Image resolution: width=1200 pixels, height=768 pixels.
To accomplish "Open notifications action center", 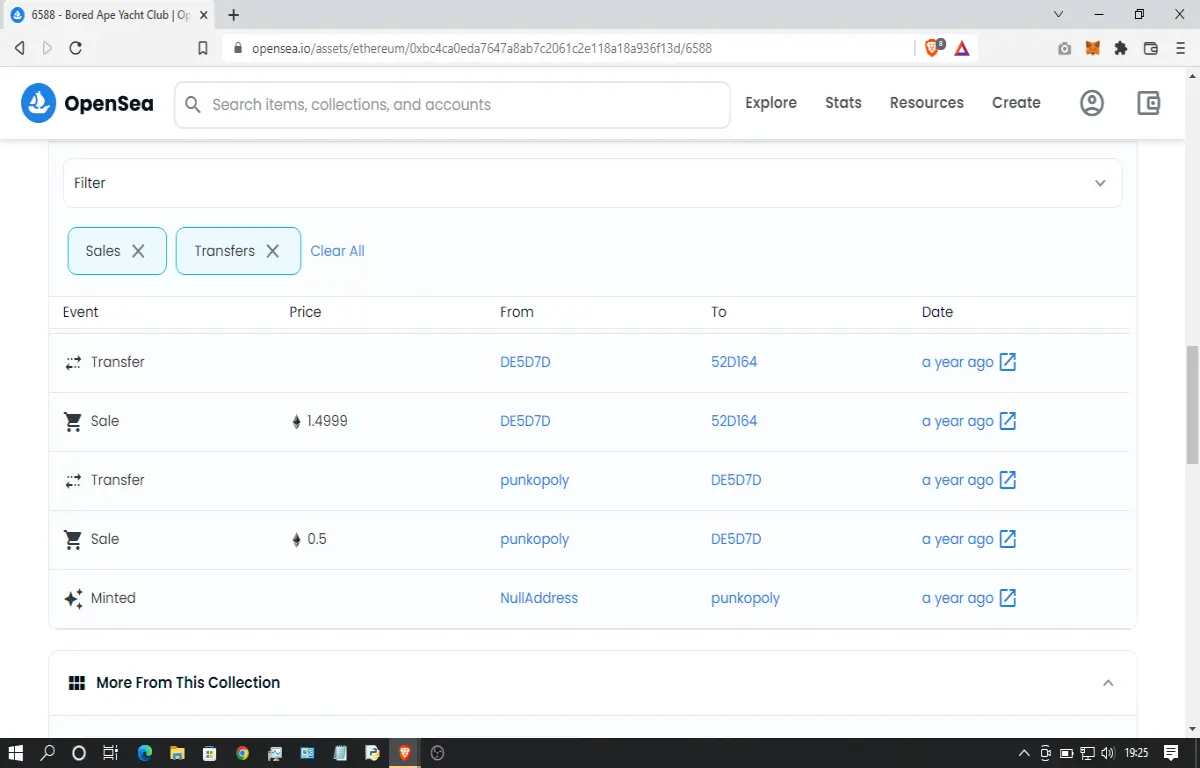I will point(1171,753).
